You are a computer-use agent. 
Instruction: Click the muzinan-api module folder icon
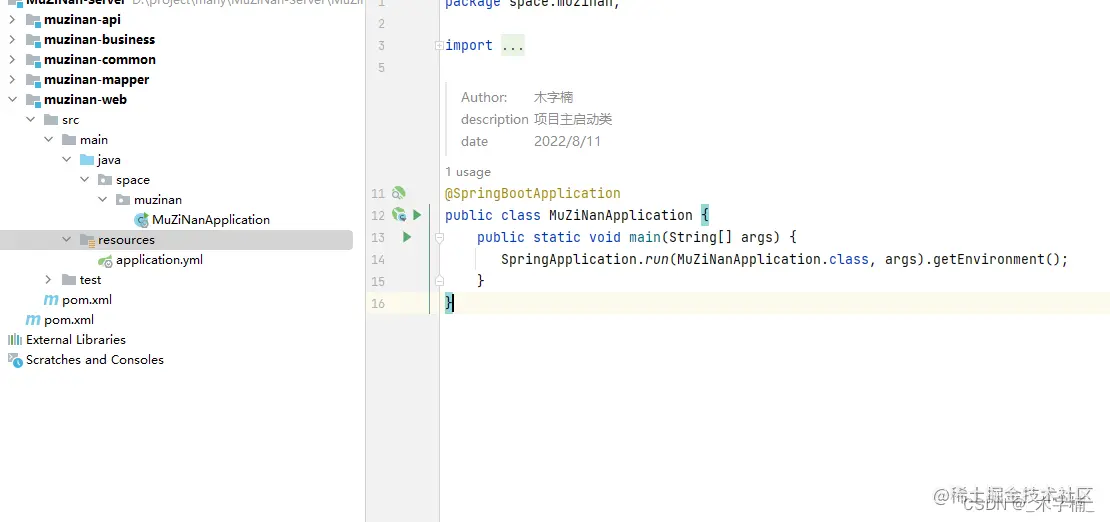33,20
